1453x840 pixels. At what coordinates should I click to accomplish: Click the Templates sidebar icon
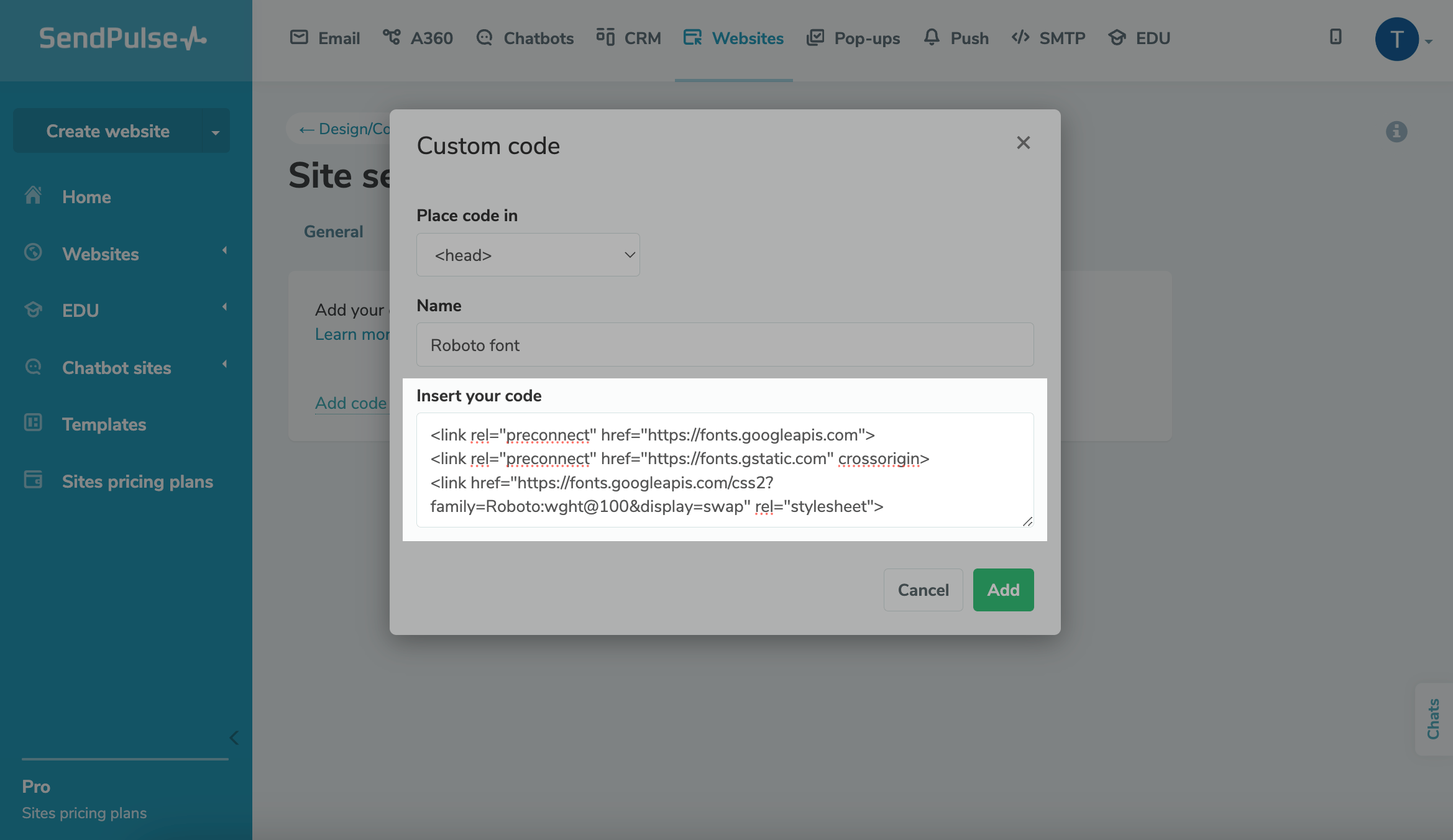pos(33,423)
